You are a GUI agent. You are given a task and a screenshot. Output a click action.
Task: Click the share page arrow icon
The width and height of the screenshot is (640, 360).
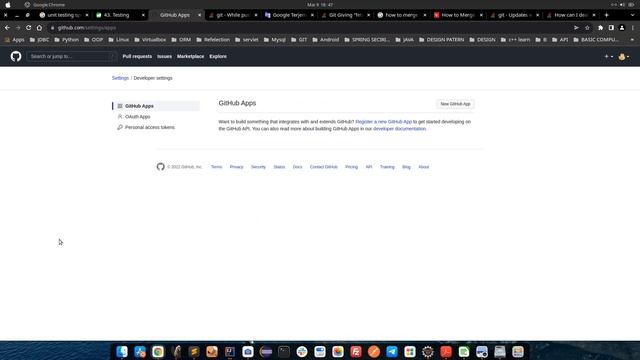576,28
